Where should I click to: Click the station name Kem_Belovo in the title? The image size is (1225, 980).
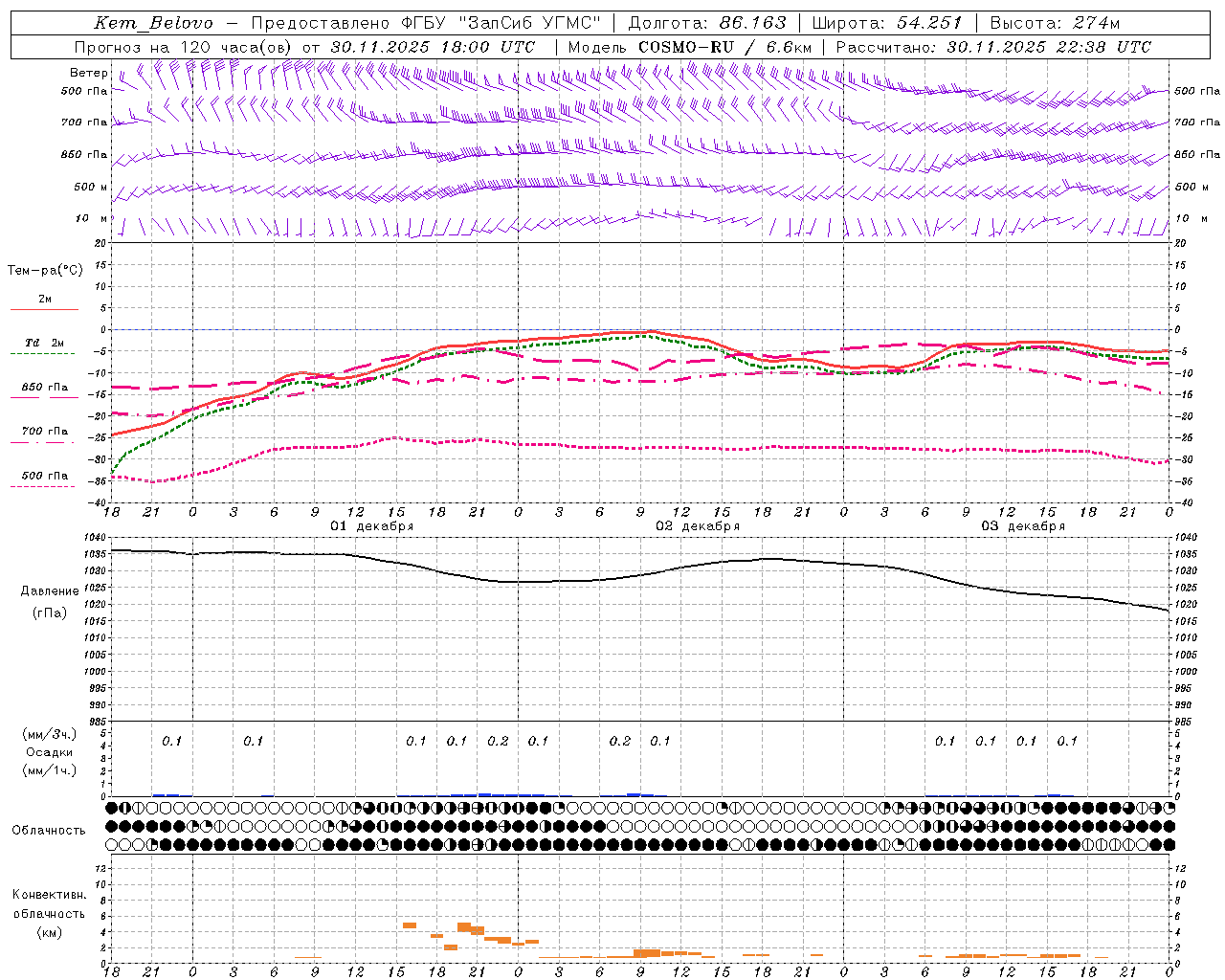(x=154, y=23)
